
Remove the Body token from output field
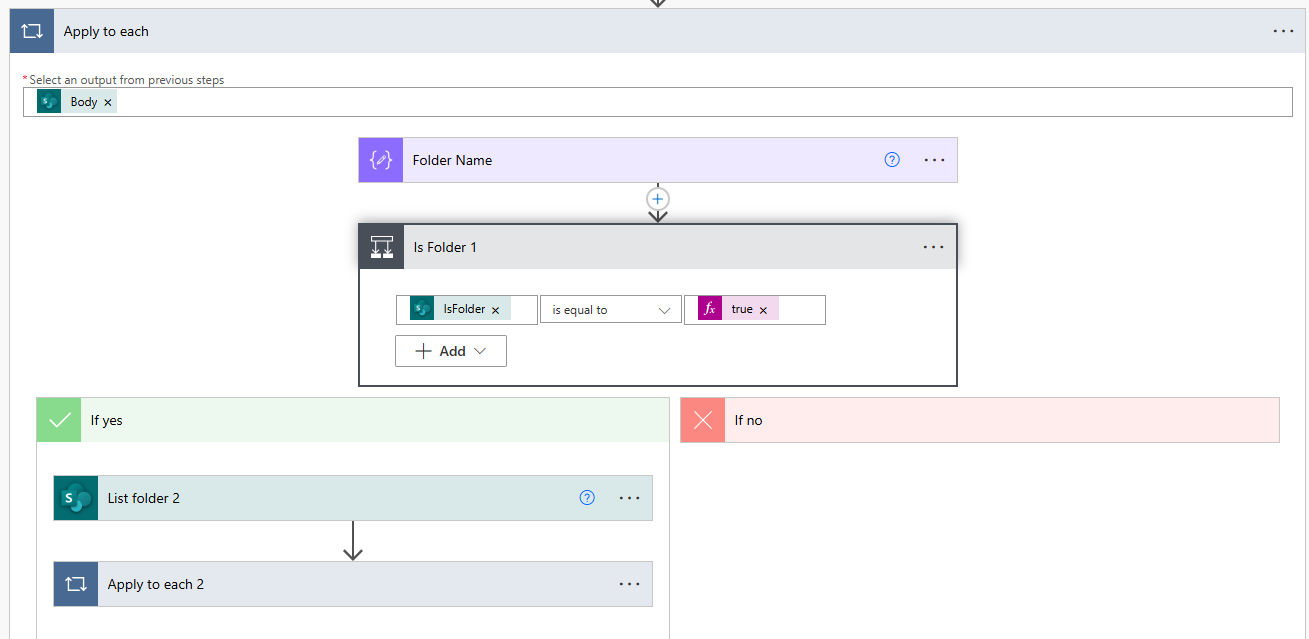108,102
